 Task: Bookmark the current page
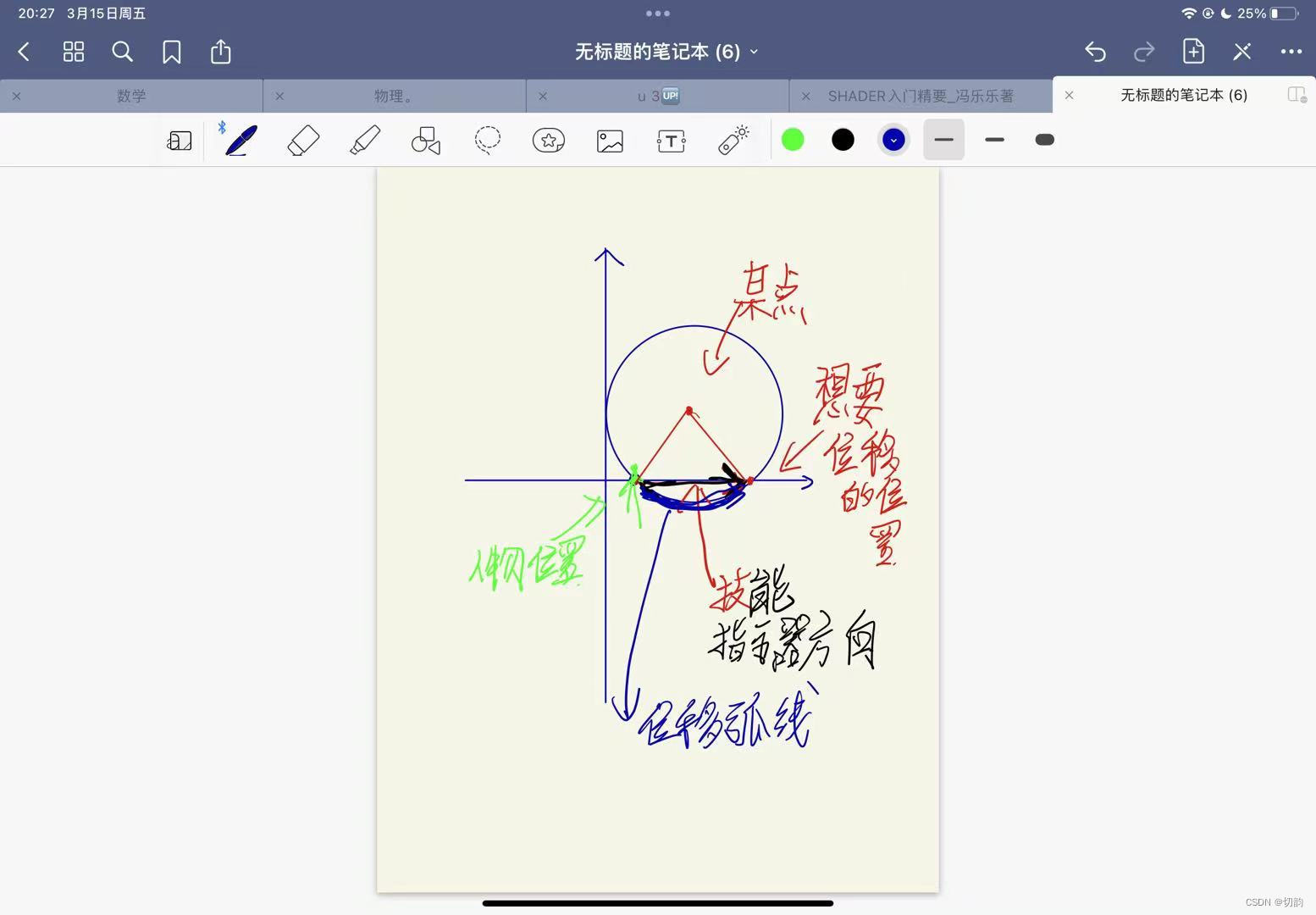pos(172,53)
